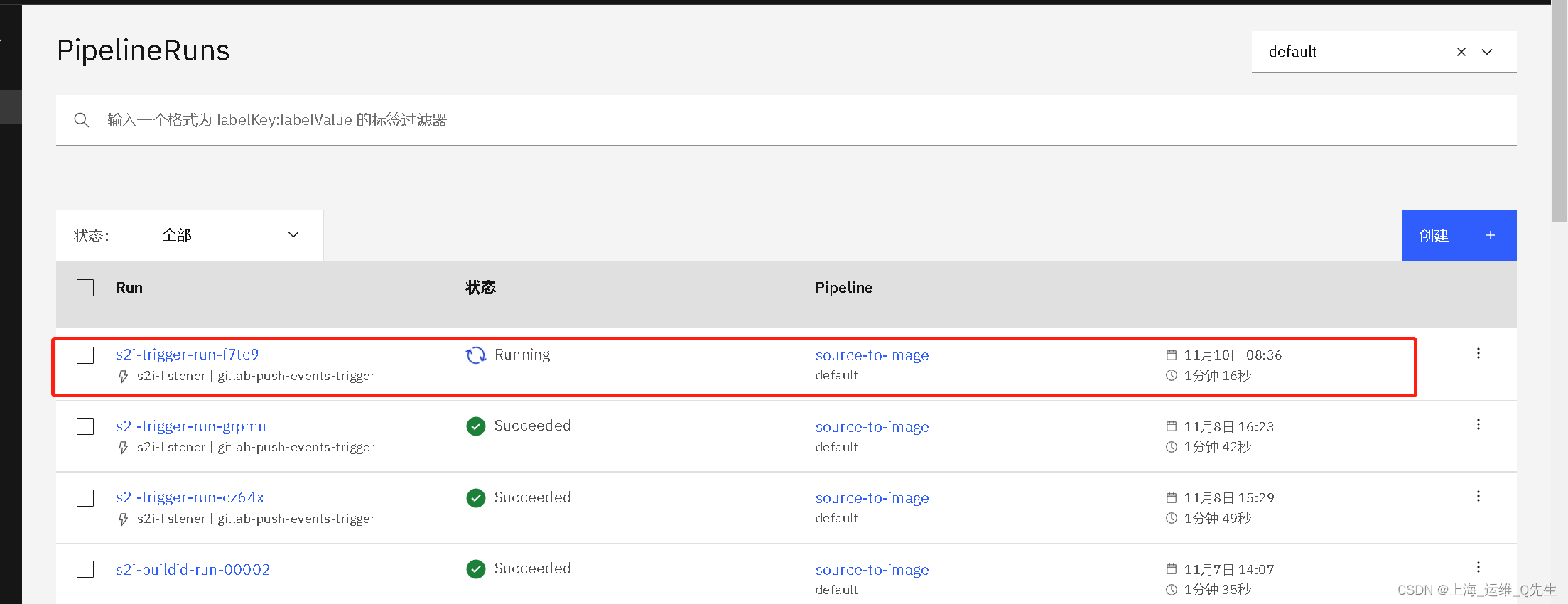Click the calendar icon next to 11月8日 16:23

pyautogui.click(x=1172, y=426)
